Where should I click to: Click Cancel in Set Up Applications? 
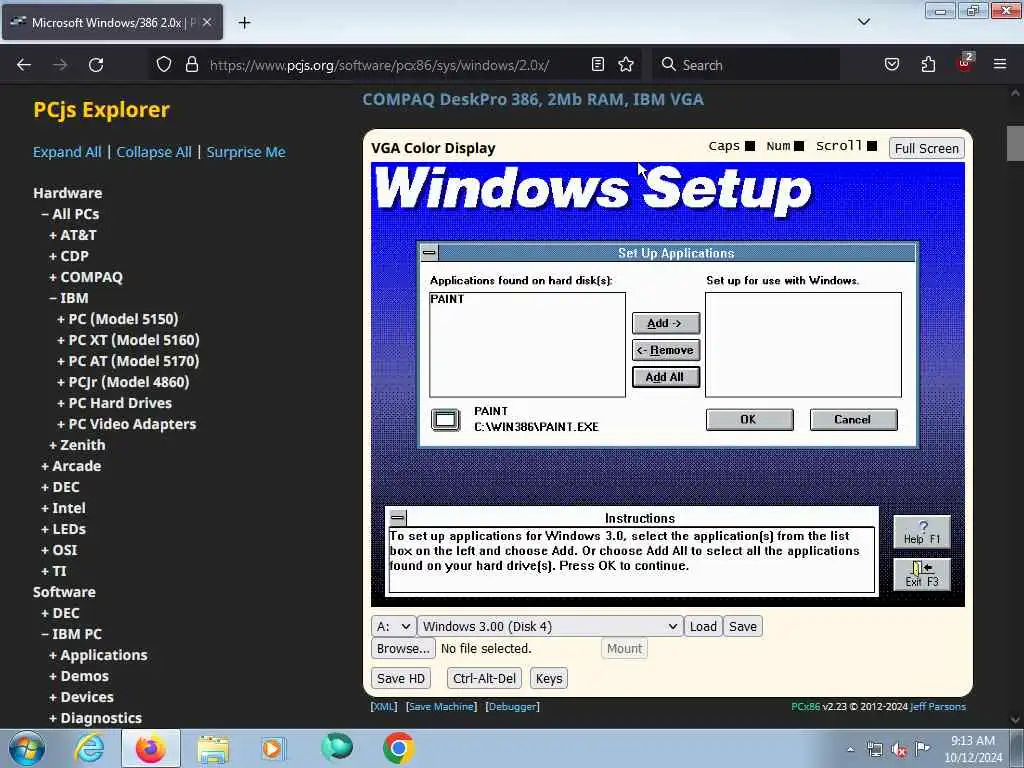pyautogui.click(x=853, y=419)
